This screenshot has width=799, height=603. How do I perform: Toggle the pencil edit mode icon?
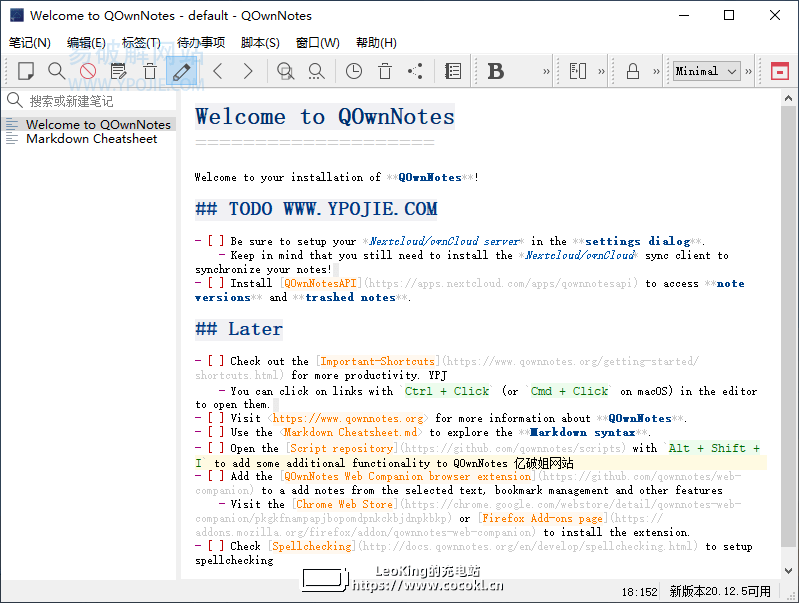pyautogui.click(x=181, y=71)
